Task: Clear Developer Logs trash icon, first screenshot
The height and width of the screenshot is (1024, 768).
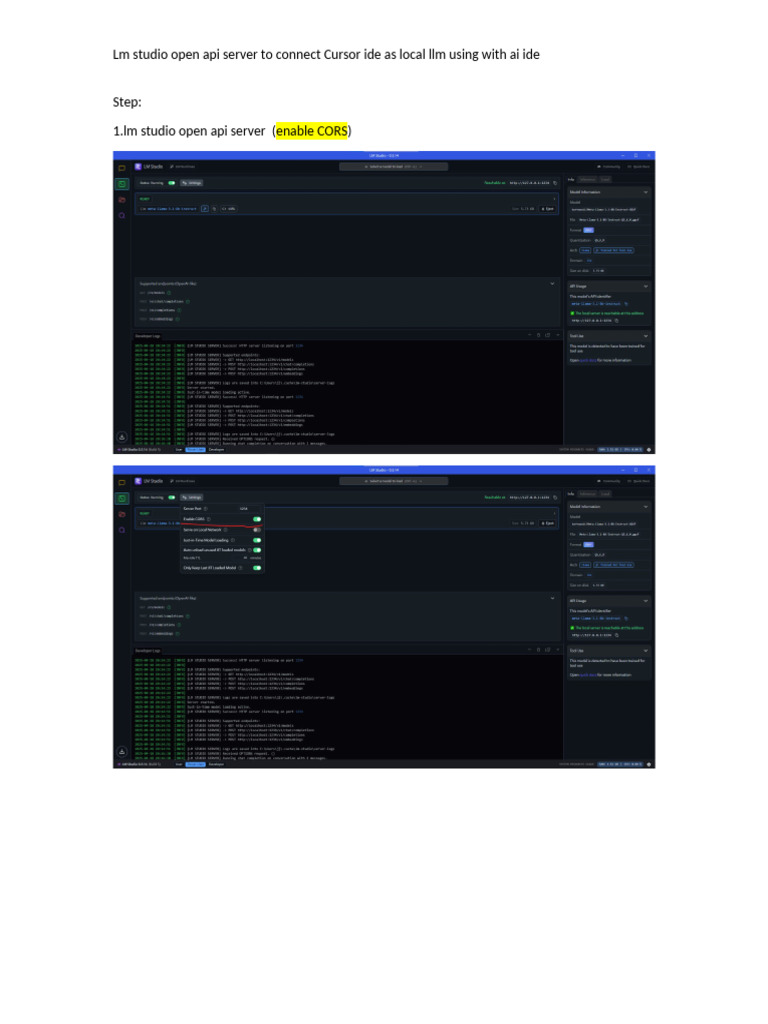Action: [x=539, y=335]
